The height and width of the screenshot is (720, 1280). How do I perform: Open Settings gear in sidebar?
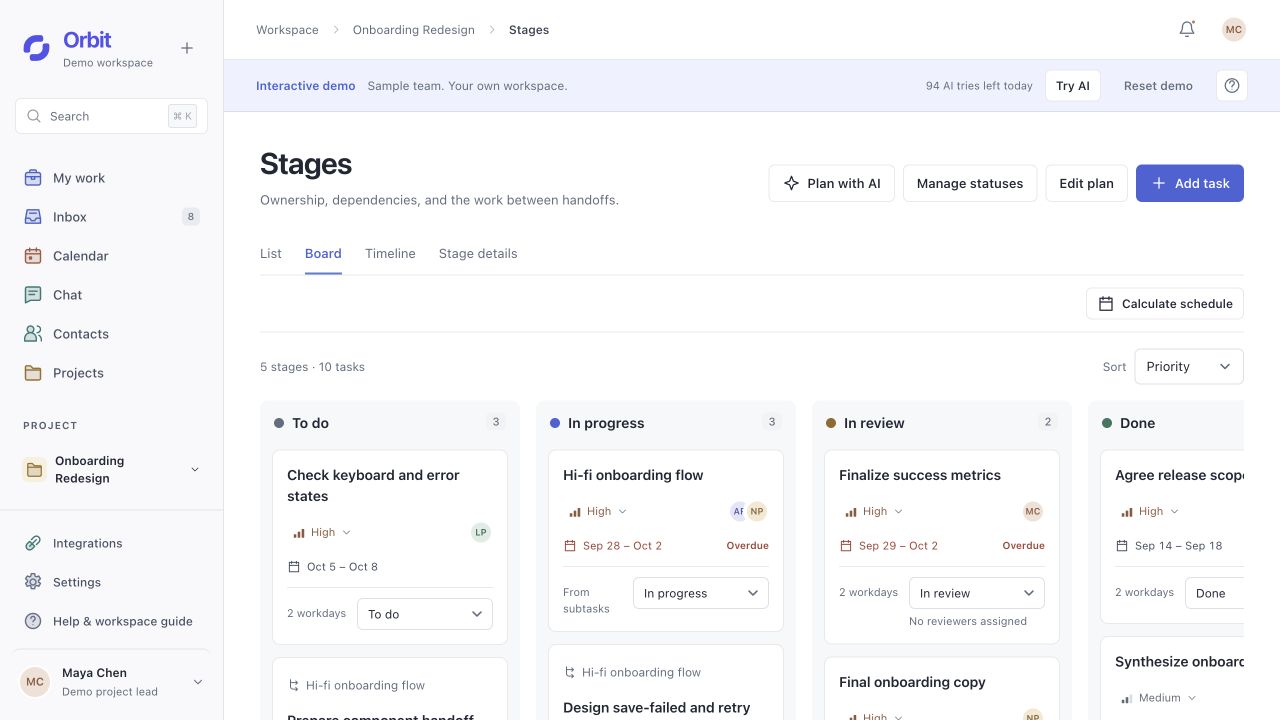[112, 582]
